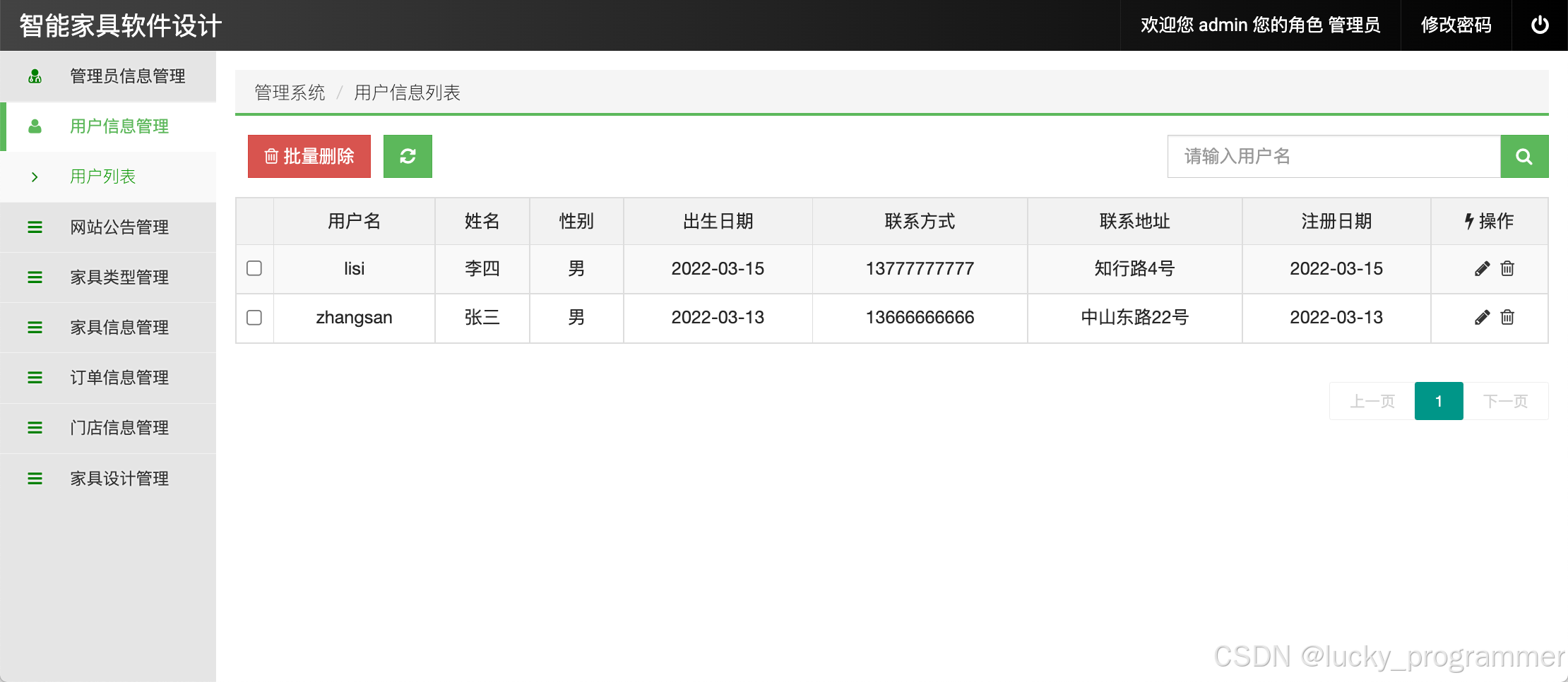Click the 联系地址 column header

pos(1134,221)
